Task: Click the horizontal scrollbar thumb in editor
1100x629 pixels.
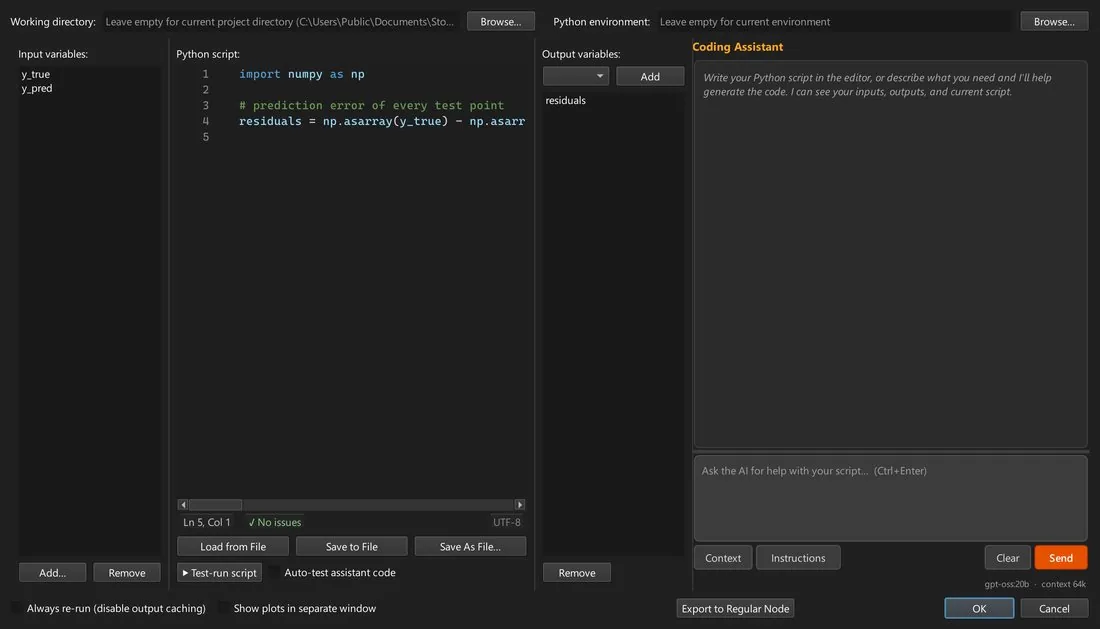Action: [215, 505]
